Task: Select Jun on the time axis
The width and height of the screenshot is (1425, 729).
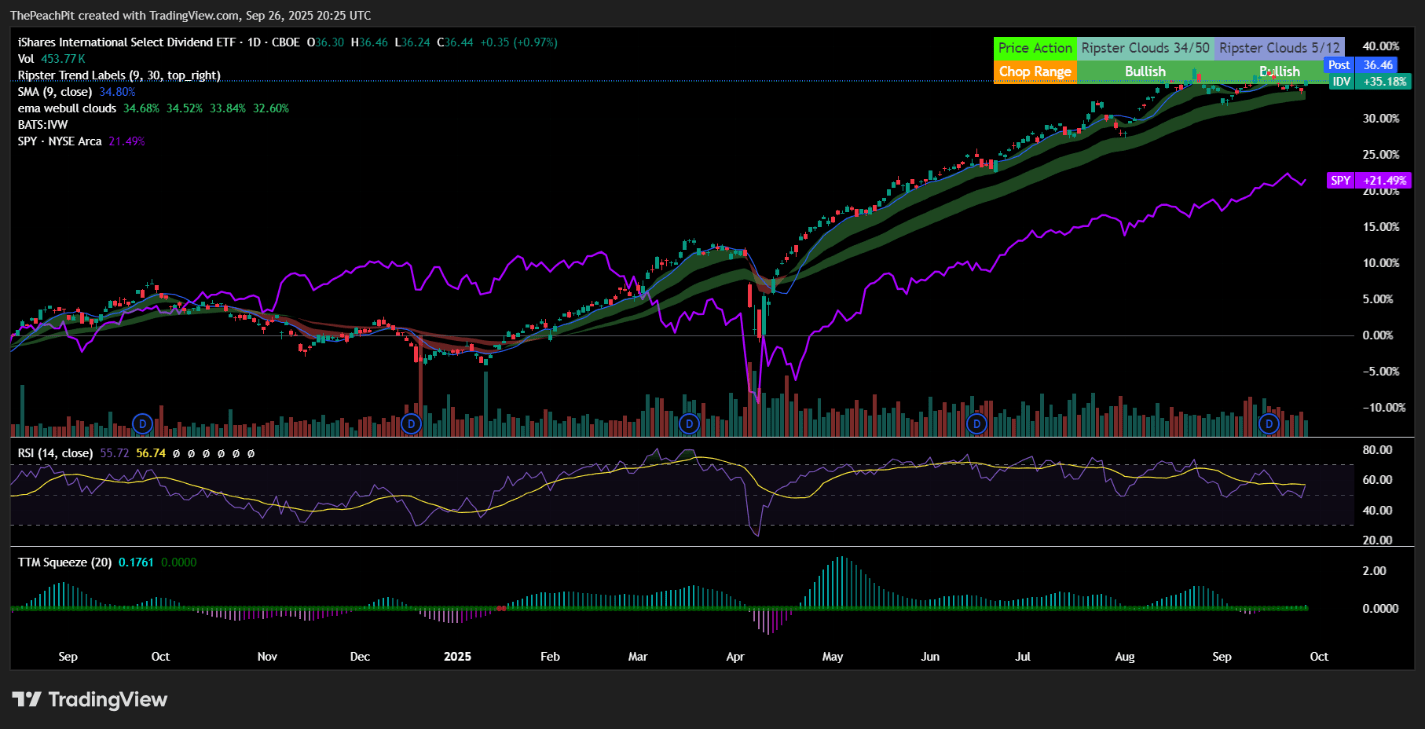Action: coord(930,657)
